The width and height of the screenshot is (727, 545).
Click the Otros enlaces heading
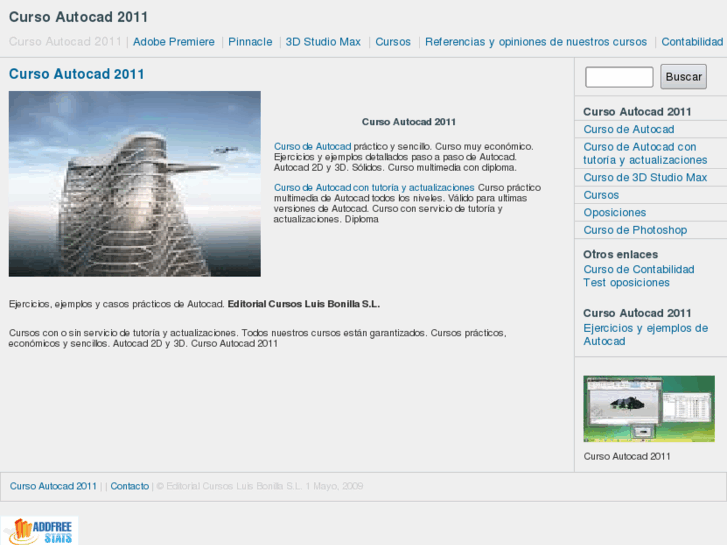point(620,255)
